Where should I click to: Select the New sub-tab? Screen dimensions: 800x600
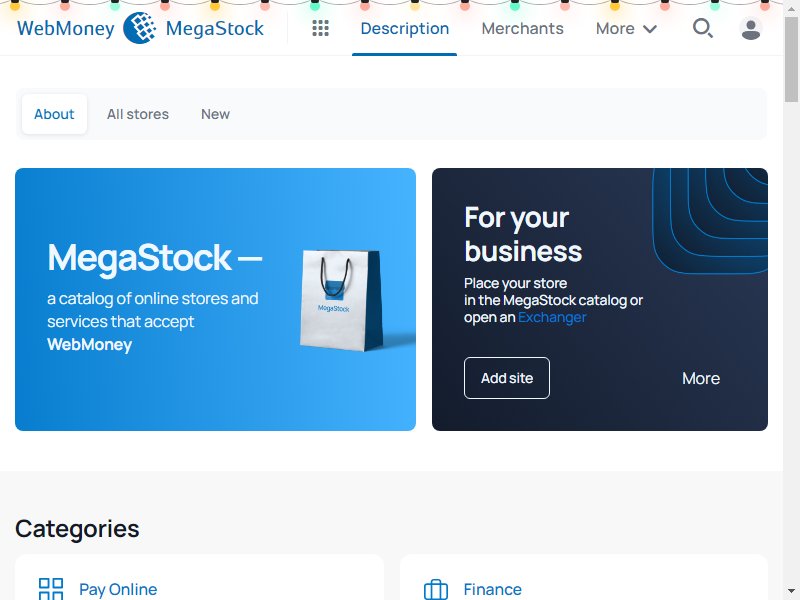[x=215, y=114]
